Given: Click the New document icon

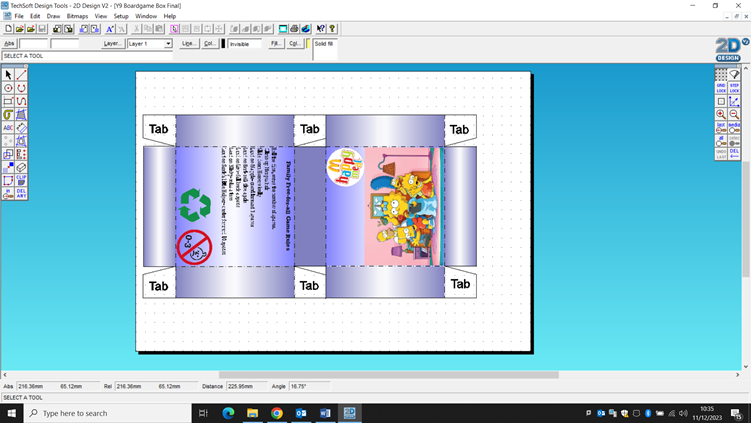Looking at the screenshot, I should 8,29.
